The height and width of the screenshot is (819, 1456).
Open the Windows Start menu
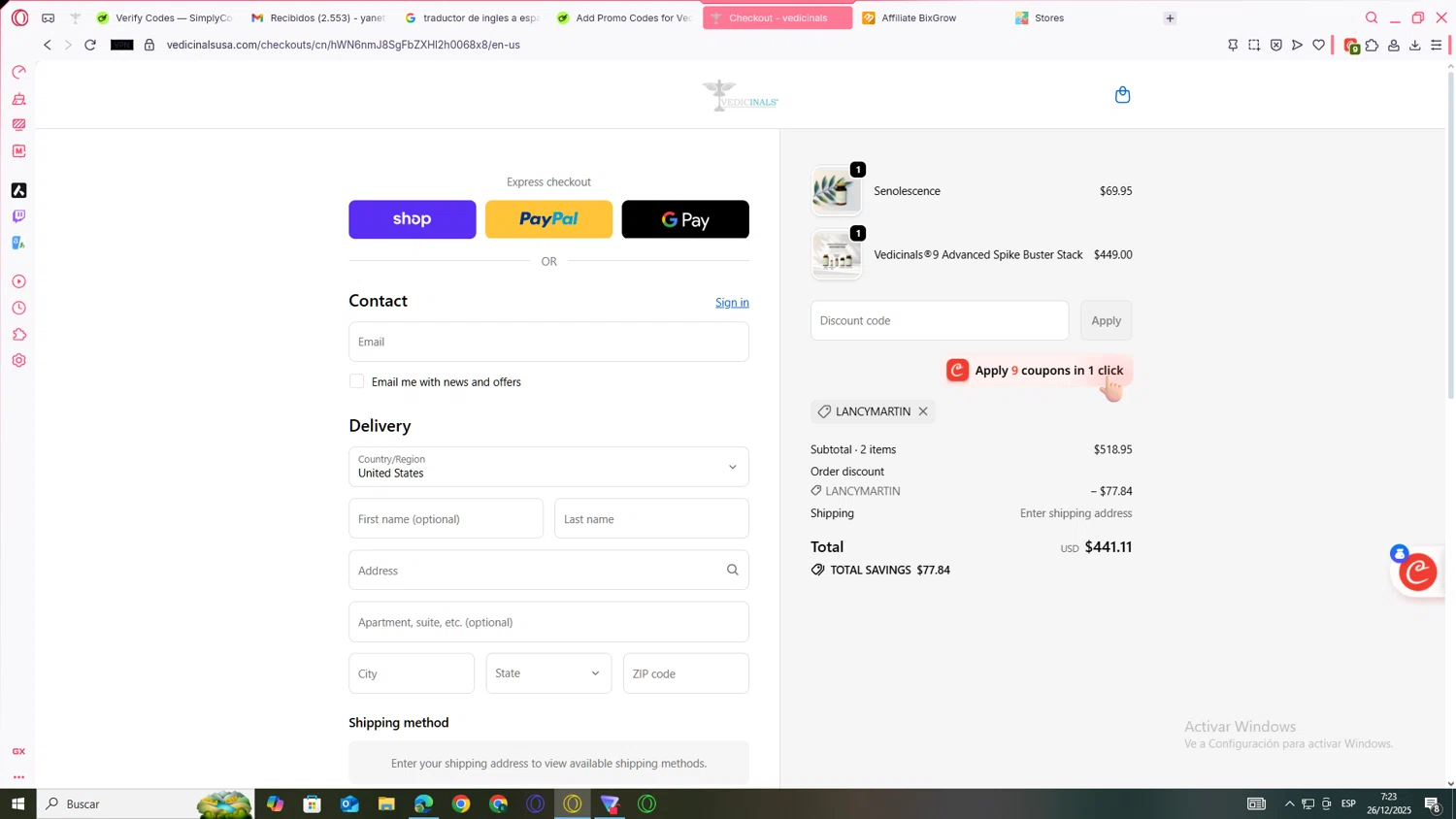[x=17, y=803]
